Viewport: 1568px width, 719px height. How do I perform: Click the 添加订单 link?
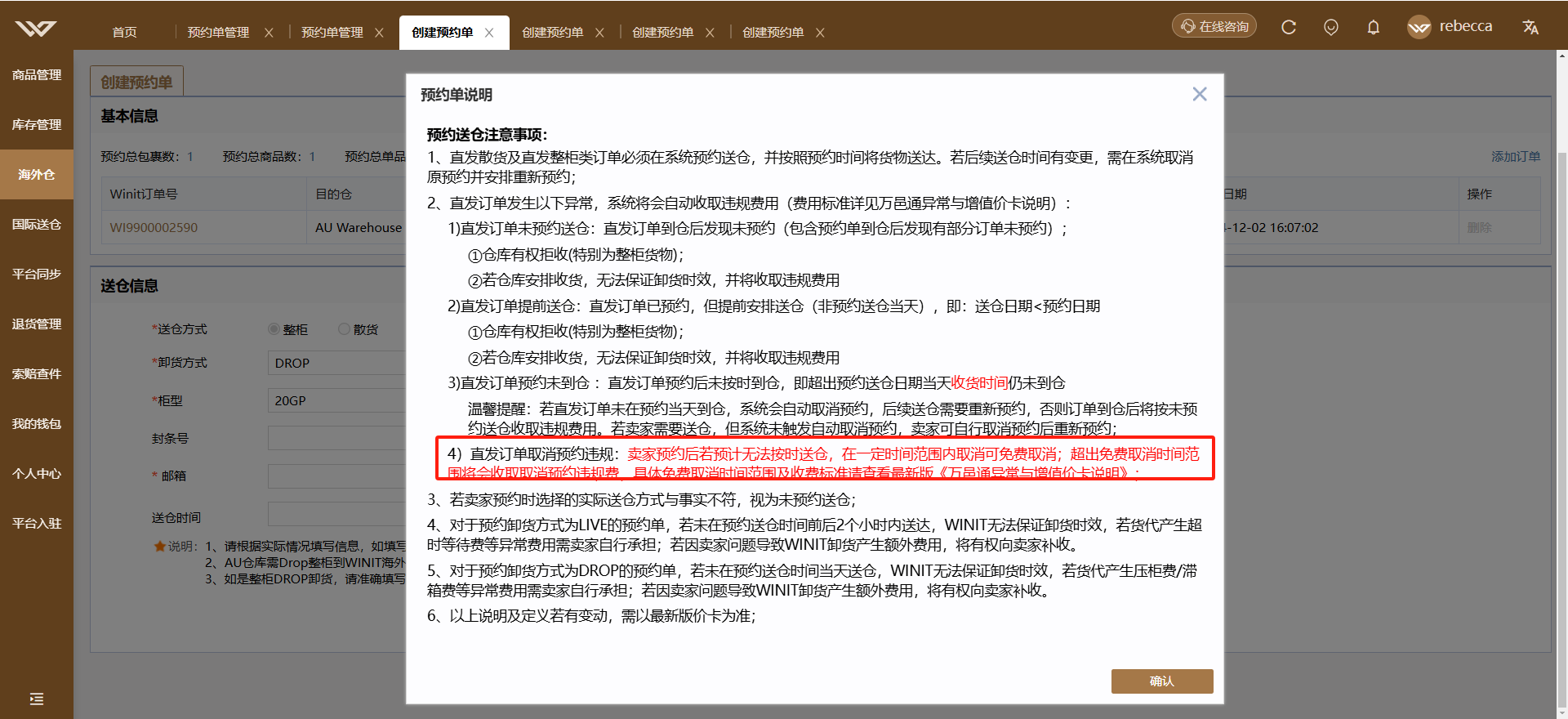[x=1516, y=156]
